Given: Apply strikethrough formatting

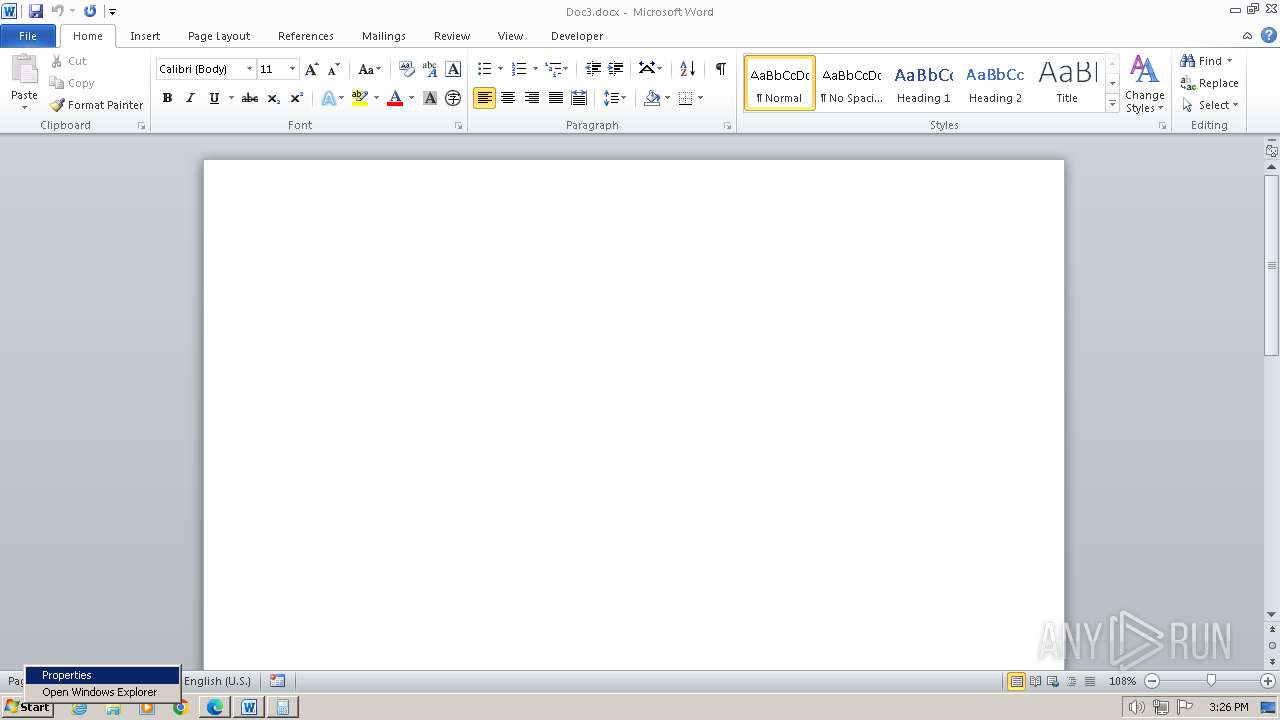Looking at the screenshot, I should [x=250, y=98].
